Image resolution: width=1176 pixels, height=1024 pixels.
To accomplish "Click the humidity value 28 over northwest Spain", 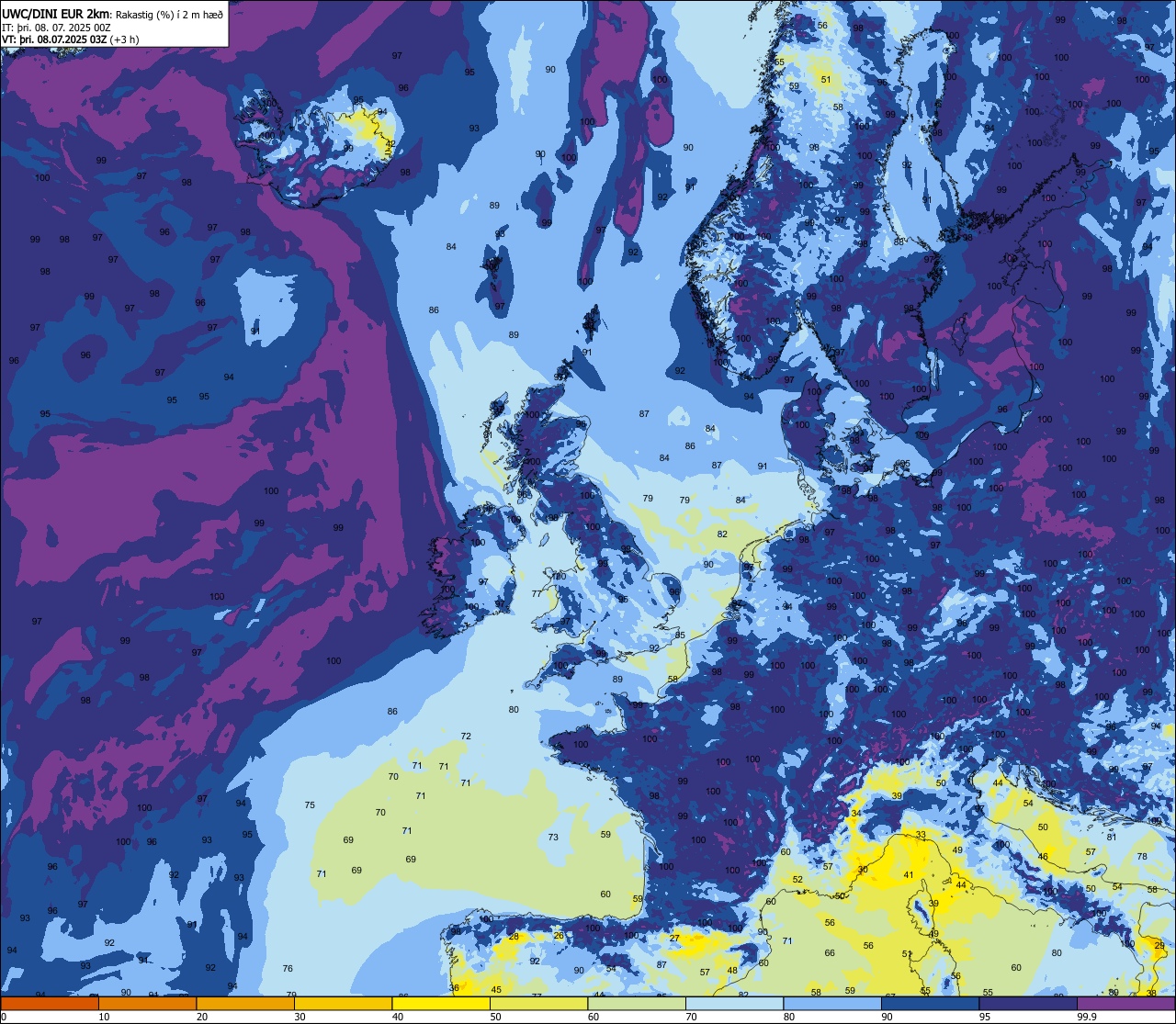I will pos(514,937).
